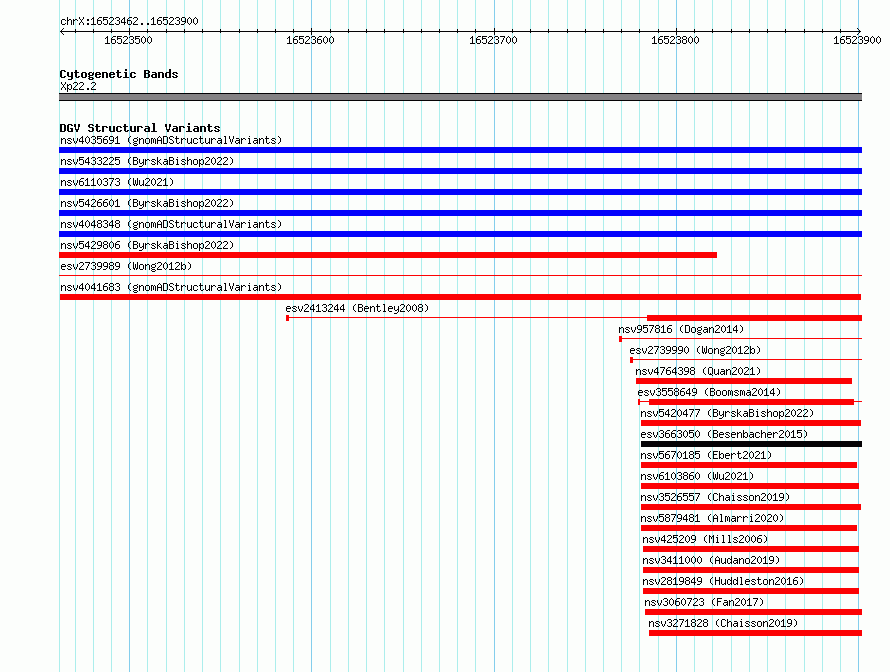890x672 pixels.
Task: Click nsv2819849 (Huddleston2016) label
Action: [723, 581]
